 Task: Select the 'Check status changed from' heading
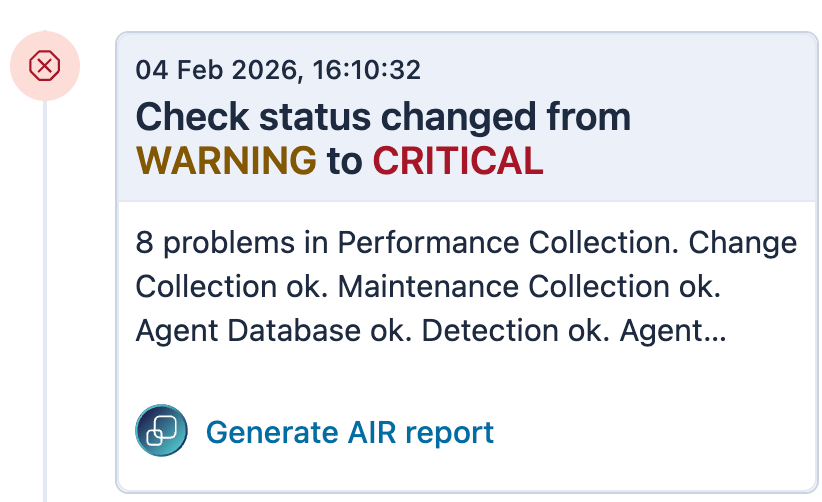click(x=383, y=117)
